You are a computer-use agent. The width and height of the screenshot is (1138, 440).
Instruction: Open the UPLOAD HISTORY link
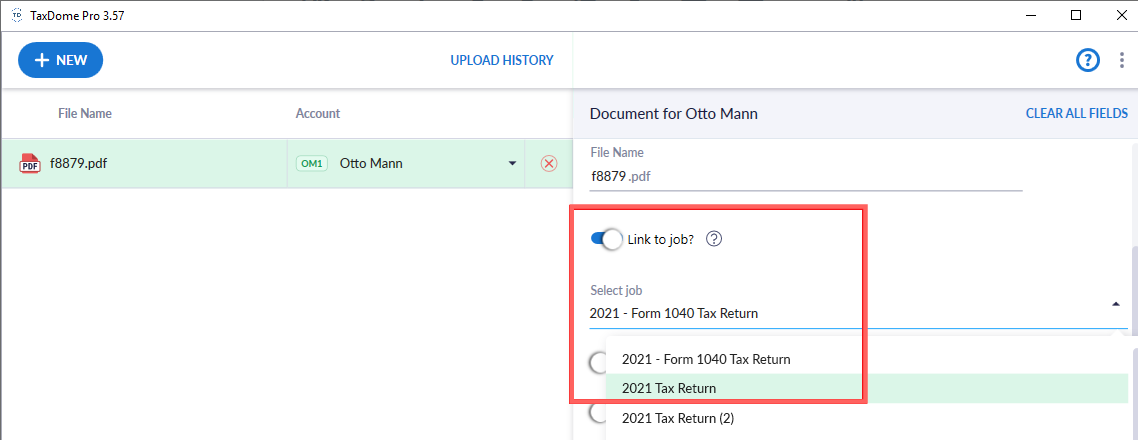pos(501,60)
